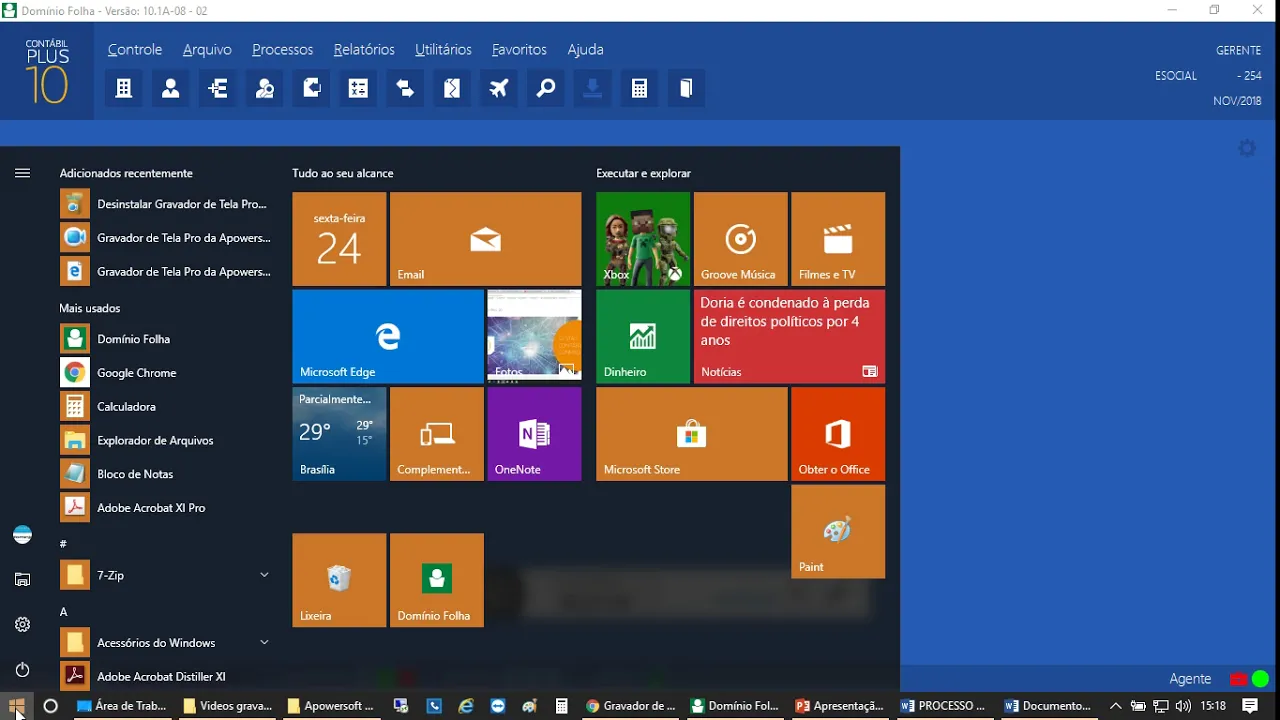Open the calendar tile showing sexta-feira 24

pyautogui.click(x=339, y=239)
